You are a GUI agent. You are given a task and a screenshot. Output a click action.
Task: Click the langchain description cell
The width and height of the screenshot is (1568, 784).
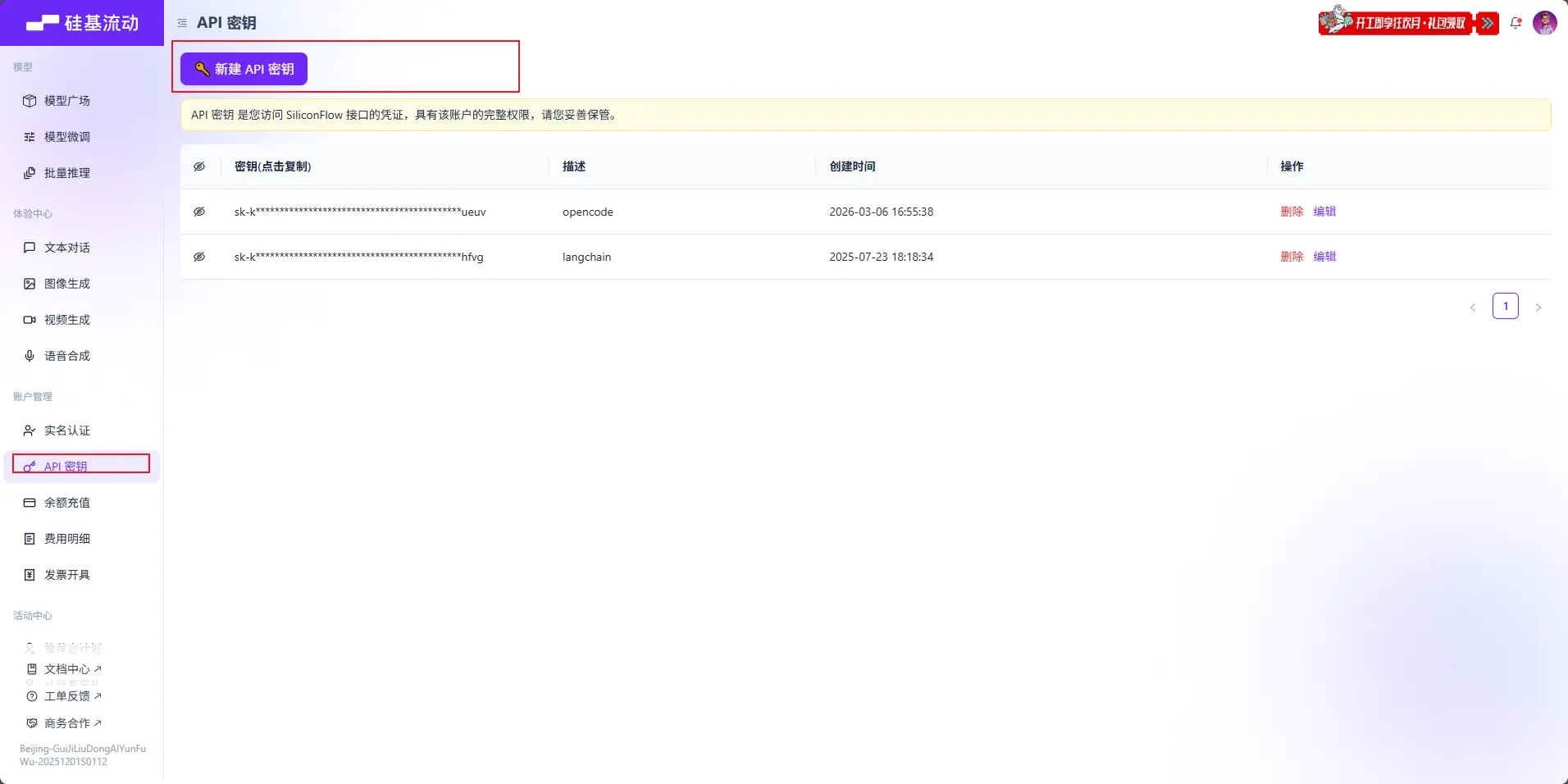click(x=586, y=257)
